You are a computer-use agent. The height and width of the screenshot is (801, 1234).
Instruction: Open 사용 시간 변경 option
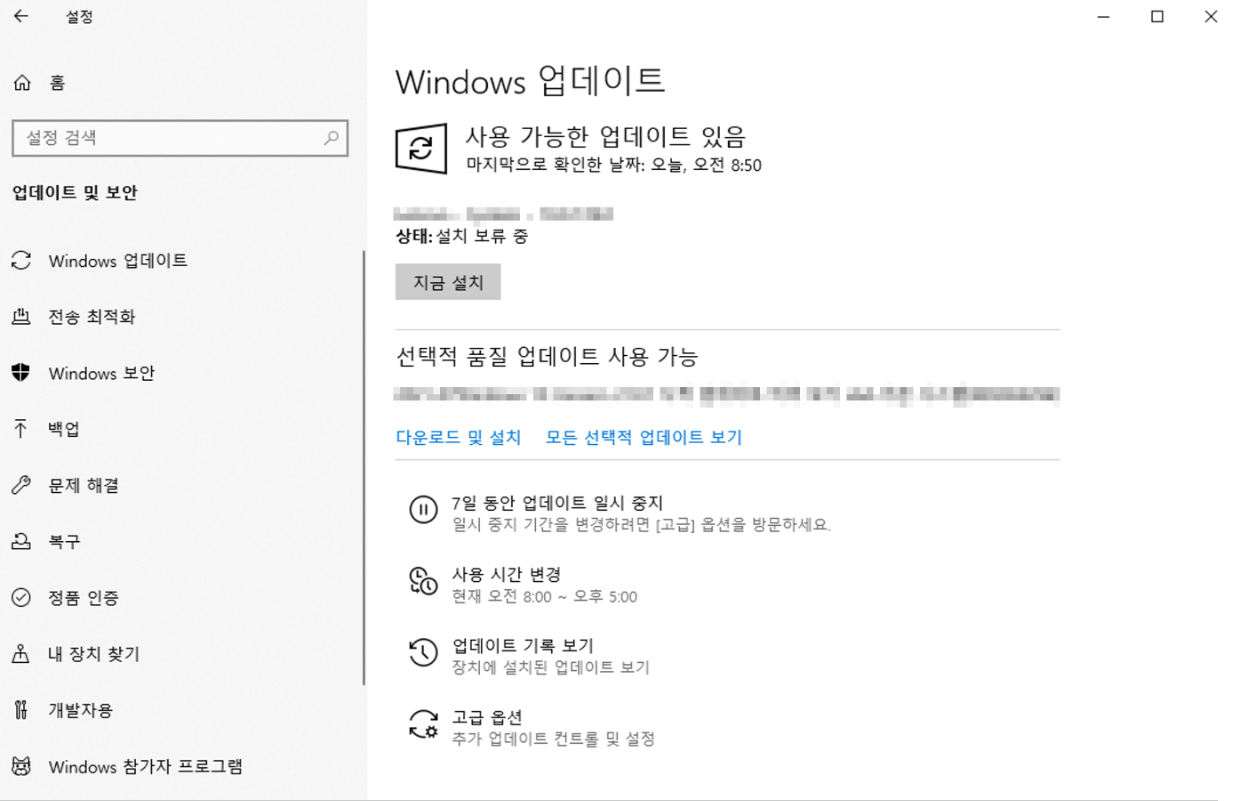click(507, 575)
